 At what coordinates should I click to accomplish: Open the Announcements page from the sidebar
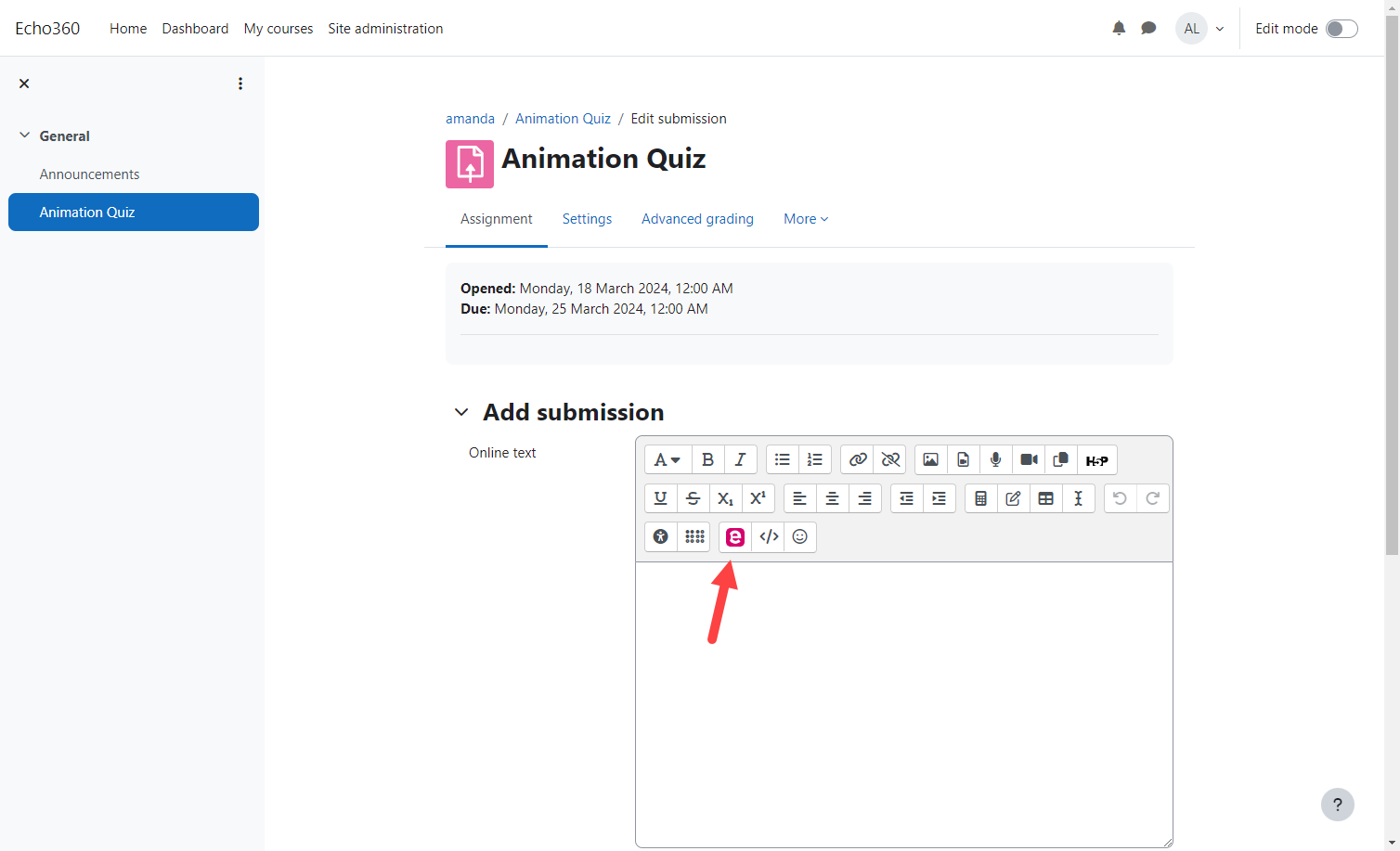[89, 174]
